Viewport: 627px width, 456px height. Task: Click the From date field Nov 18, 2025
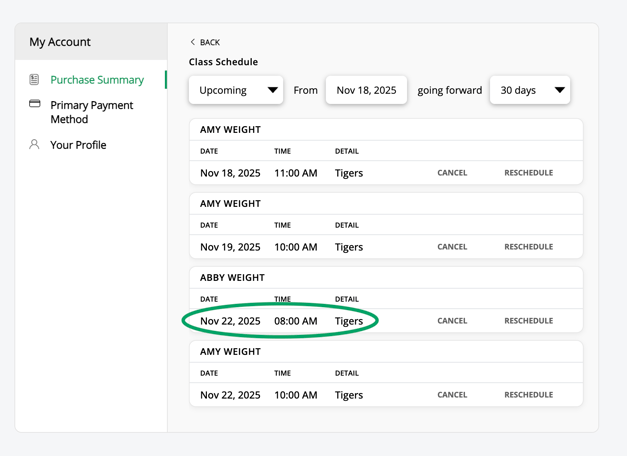coord(366,90)
